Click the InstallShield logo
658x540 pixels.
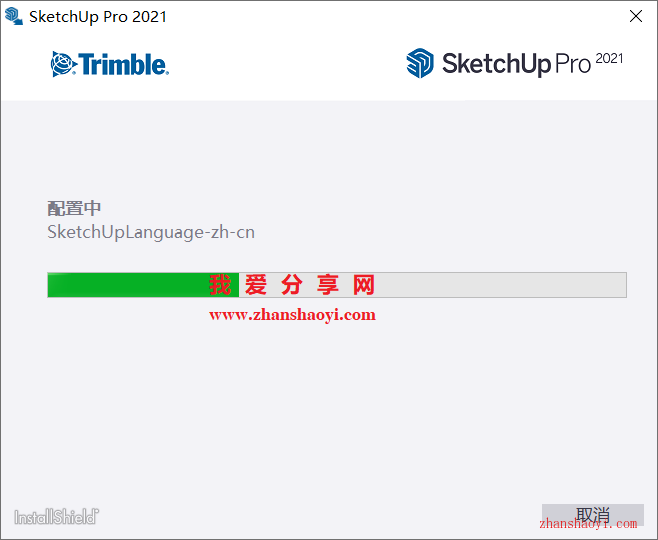[57, 517]
